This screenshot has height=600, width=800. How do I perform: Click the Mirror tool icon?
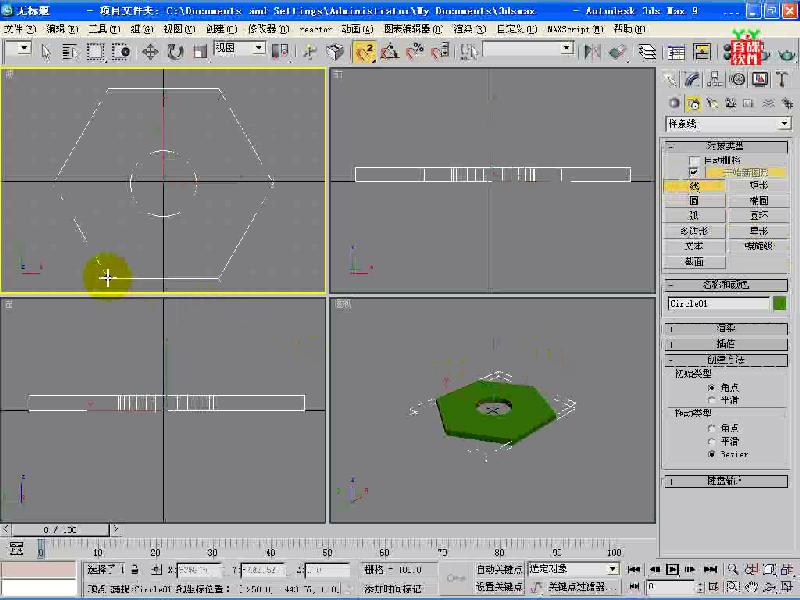click(x=592, y=52)
